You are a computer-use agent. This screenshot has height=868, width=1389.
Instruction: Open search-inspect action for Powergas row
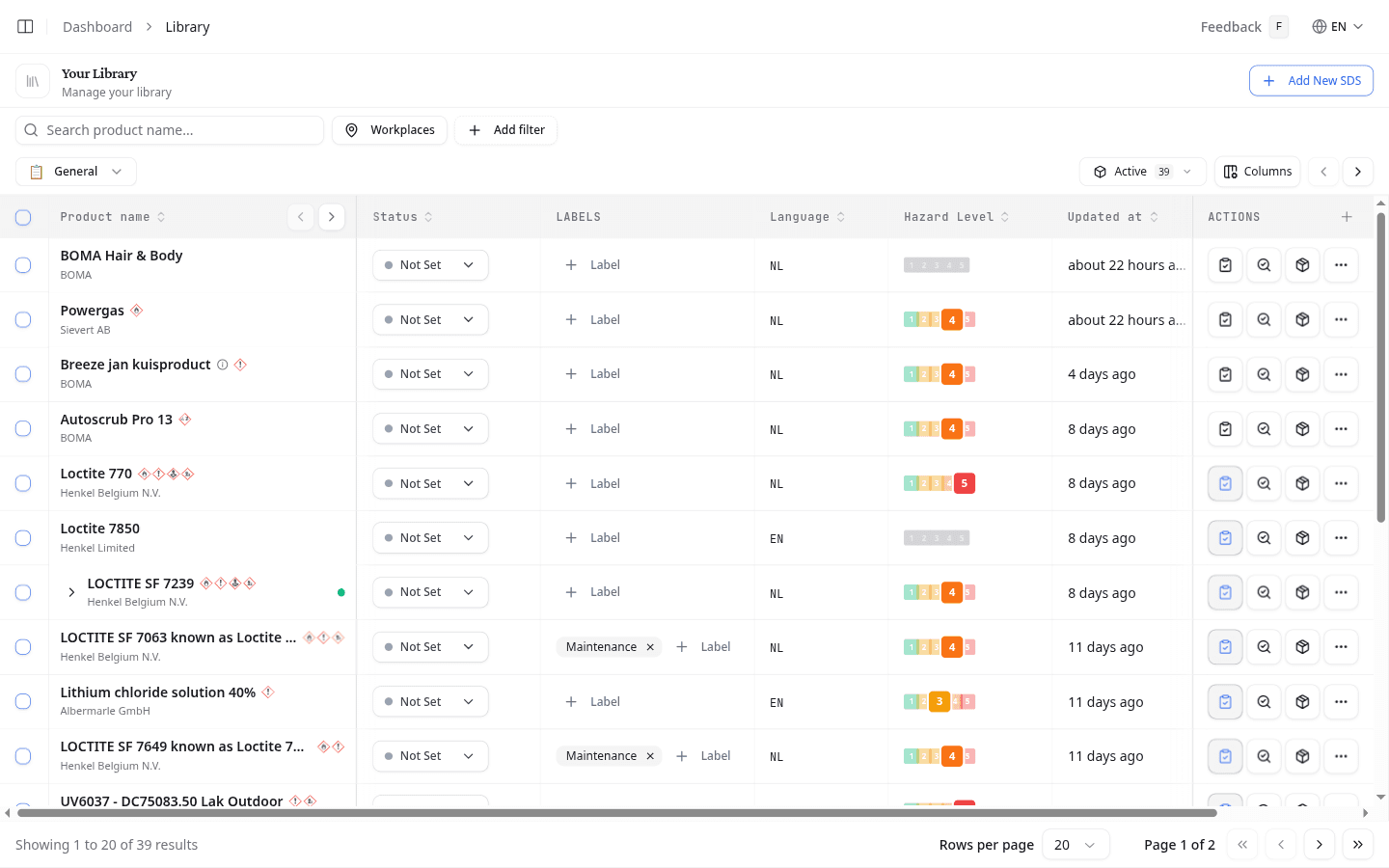pyautogui.click(x=1264, y=319)
